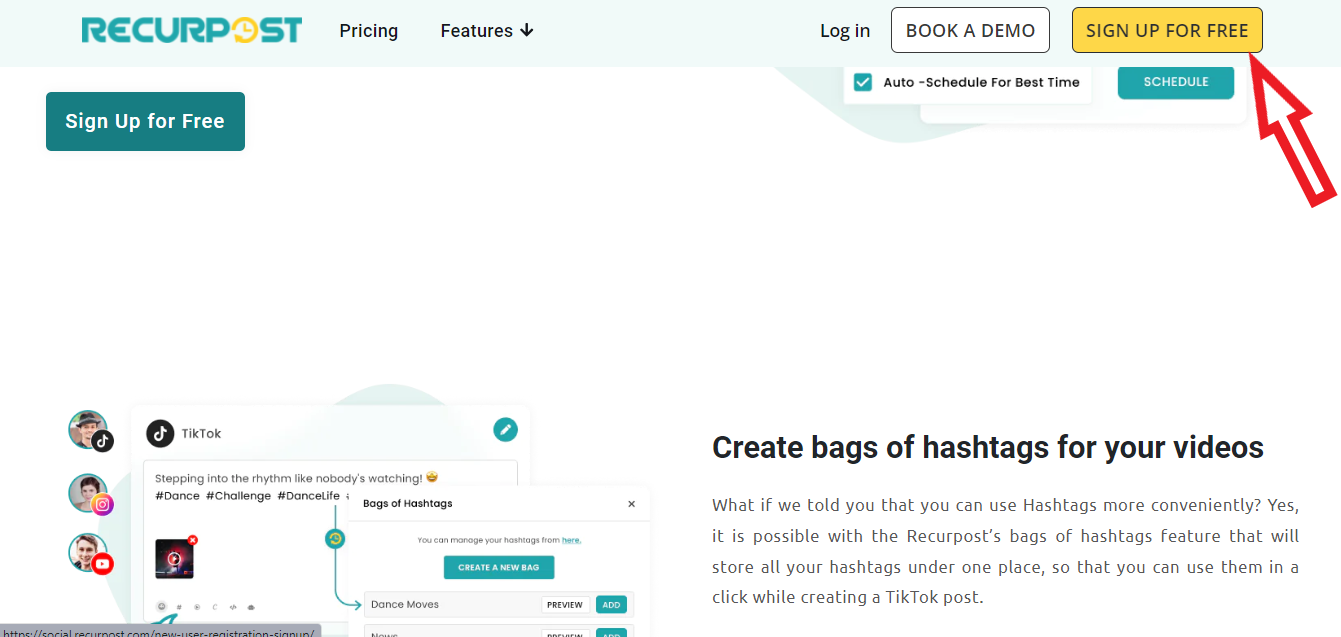The image size is (1341, 637).
Task: Click the '#Challenge' hashtag text
Action: point(238,496)
